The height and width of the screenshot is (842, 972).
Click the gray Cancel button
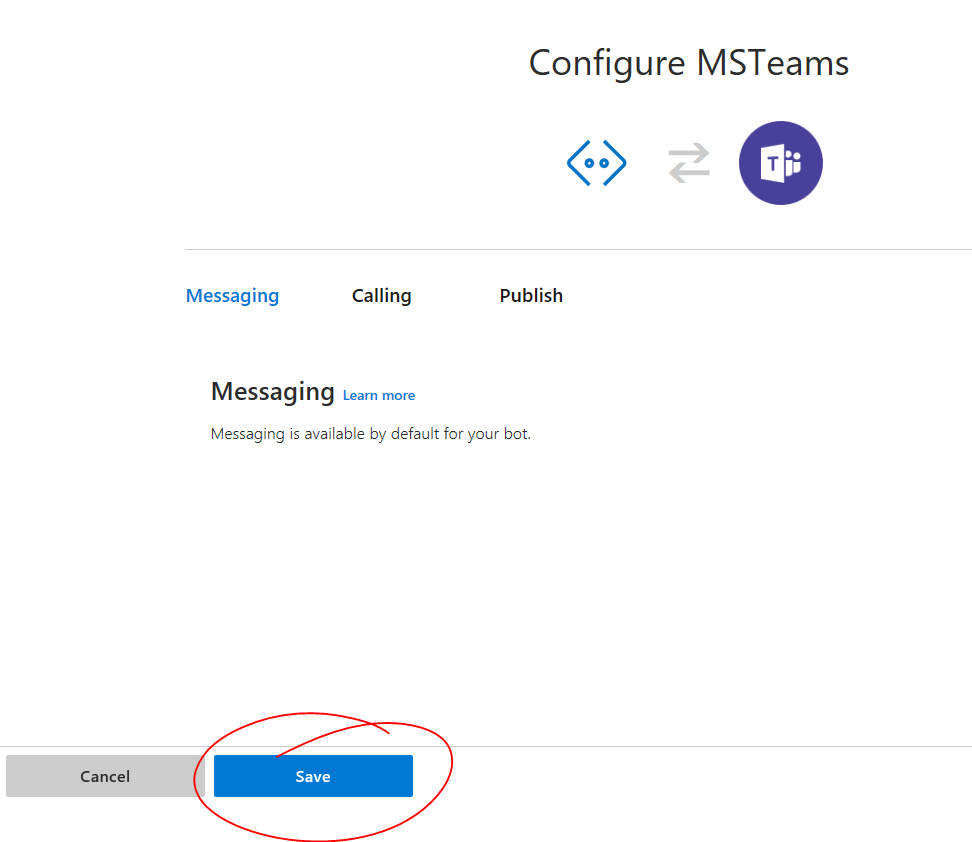coord(105,776)
